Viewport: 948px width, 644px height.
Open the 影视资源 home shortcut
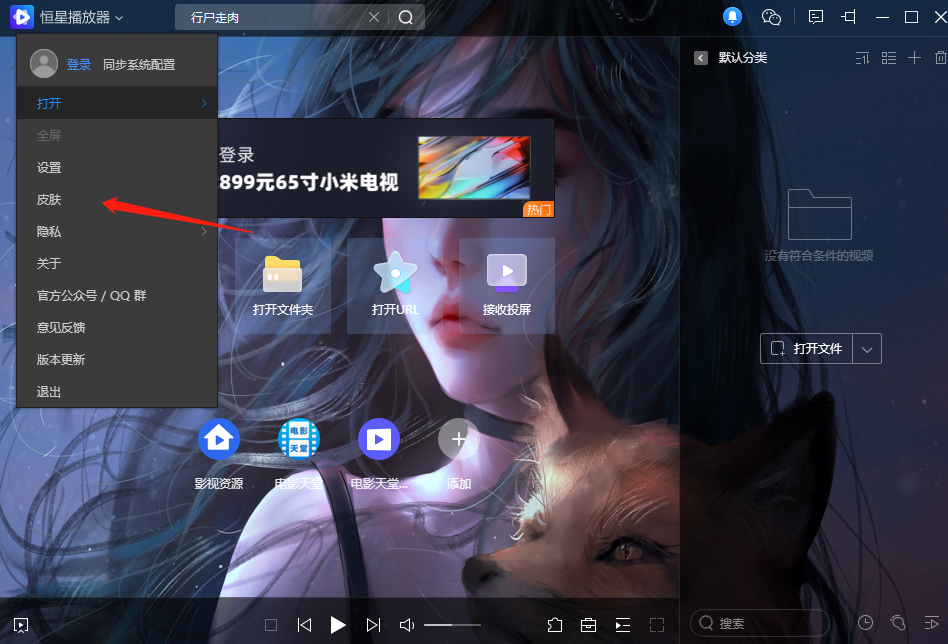(x=218, y=438)
